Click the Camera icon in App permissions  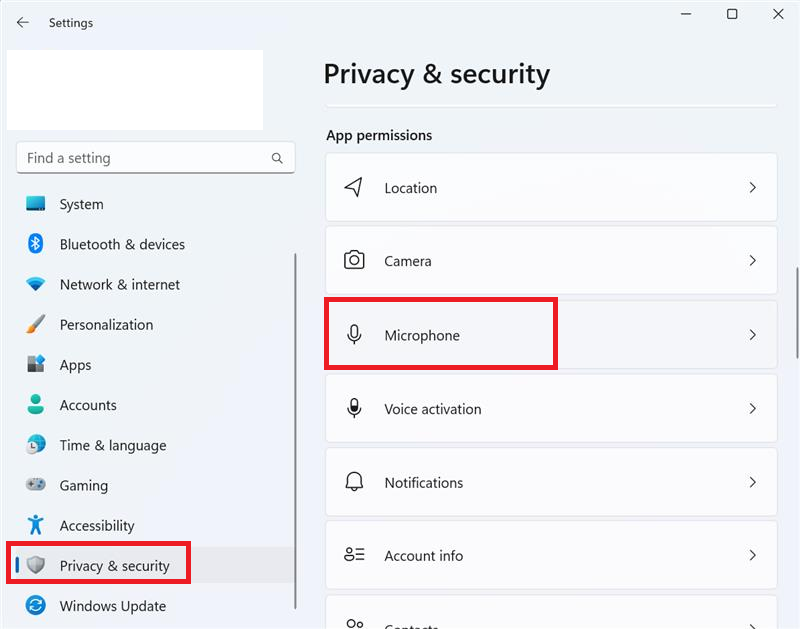(x=354, y=260)
